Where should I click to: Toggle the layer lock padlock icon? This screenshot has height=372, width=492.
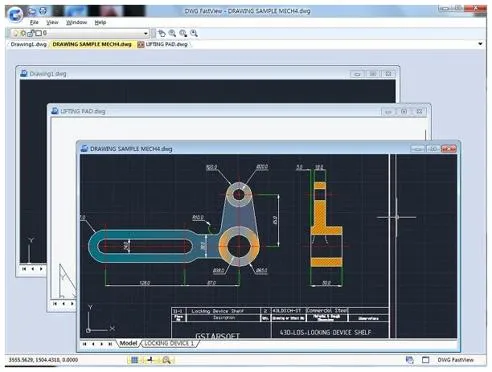[30, 33]
